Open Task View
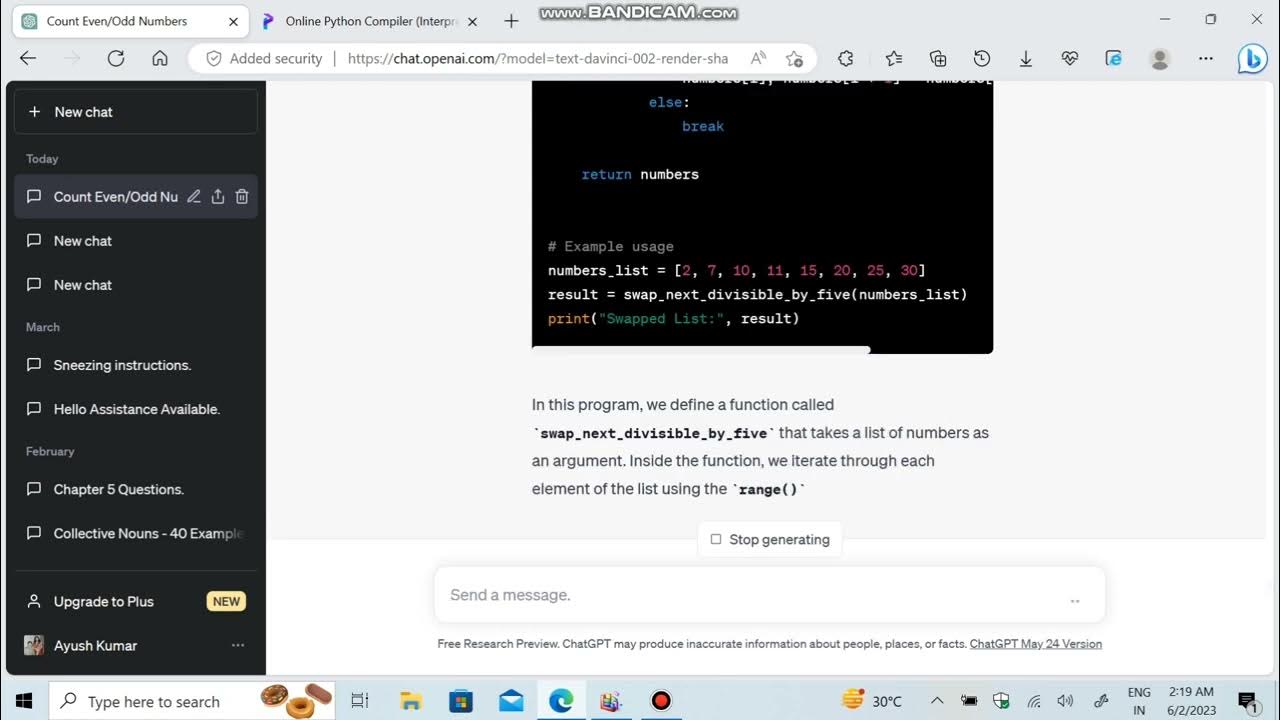1280x720 pixels. click(x=360, y=701)
